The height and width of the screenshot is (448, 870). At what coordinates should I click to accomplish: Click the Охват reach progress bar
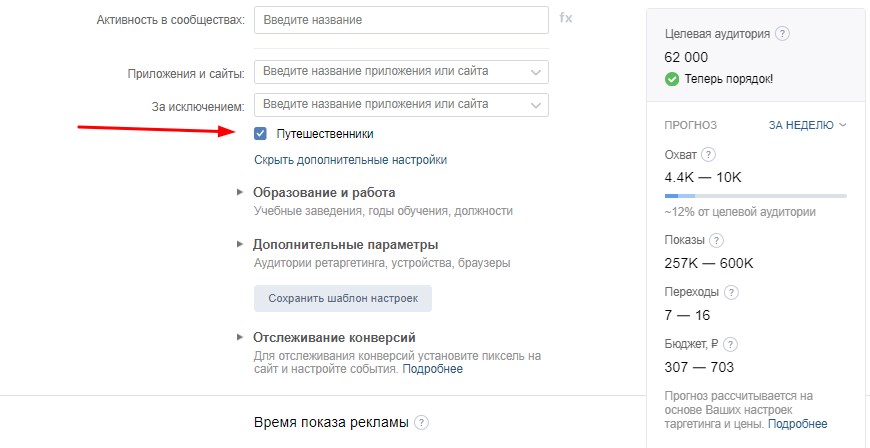click(755, 196)
